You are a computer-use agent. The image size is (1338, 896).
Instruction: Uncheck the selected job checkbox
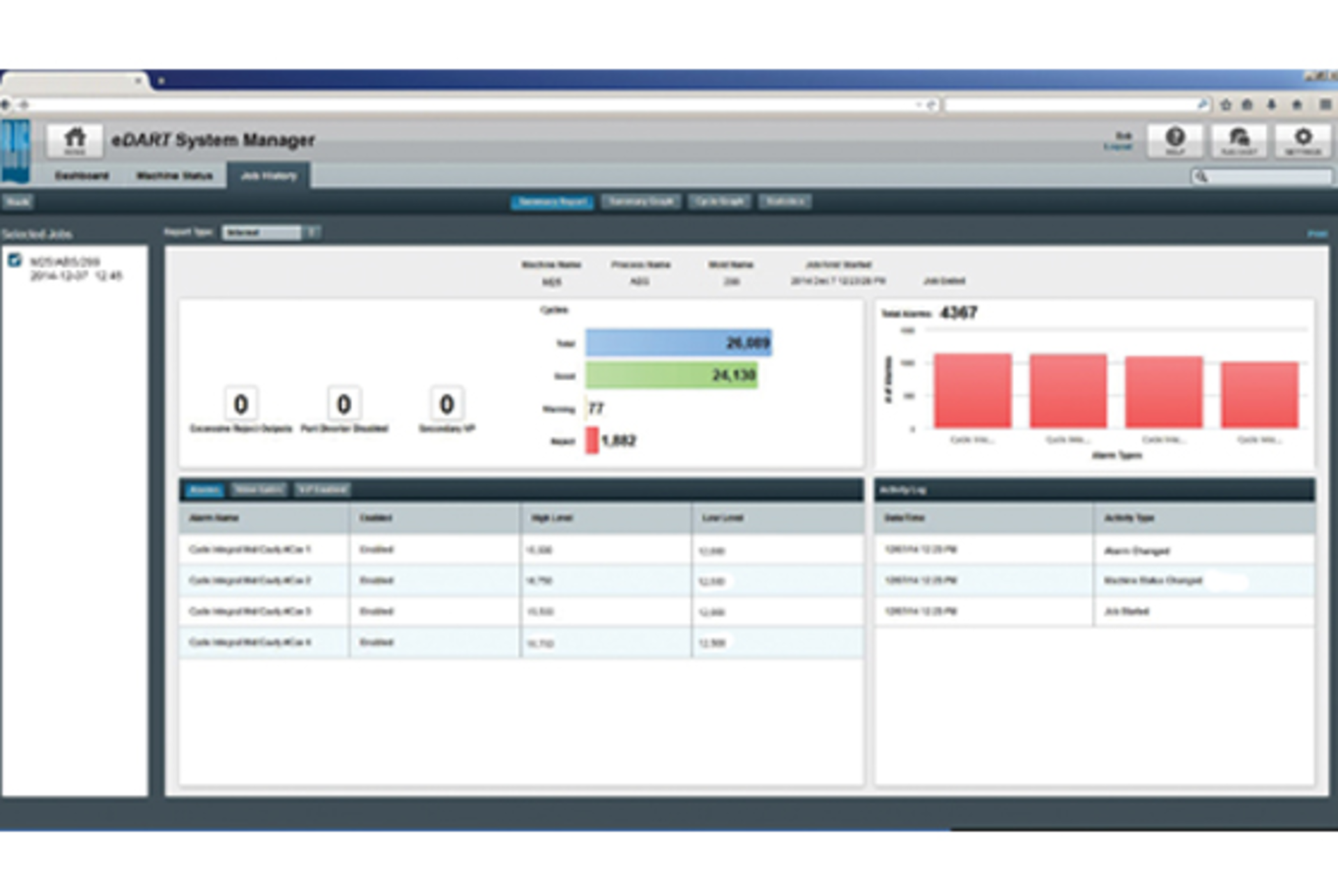click(x=15, y=261)
